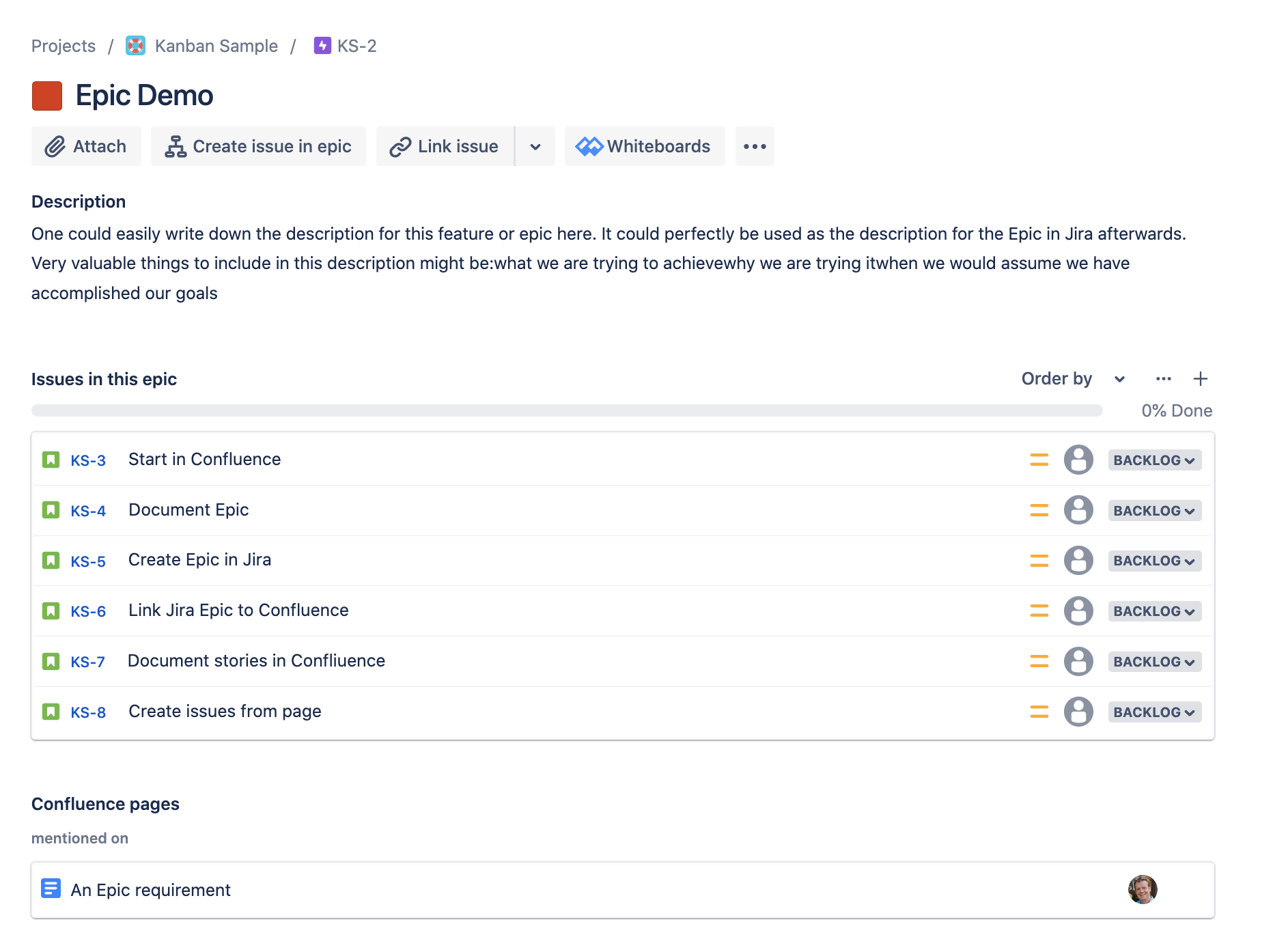Click the green story icon next to KS-3

[x=51, y=460]
